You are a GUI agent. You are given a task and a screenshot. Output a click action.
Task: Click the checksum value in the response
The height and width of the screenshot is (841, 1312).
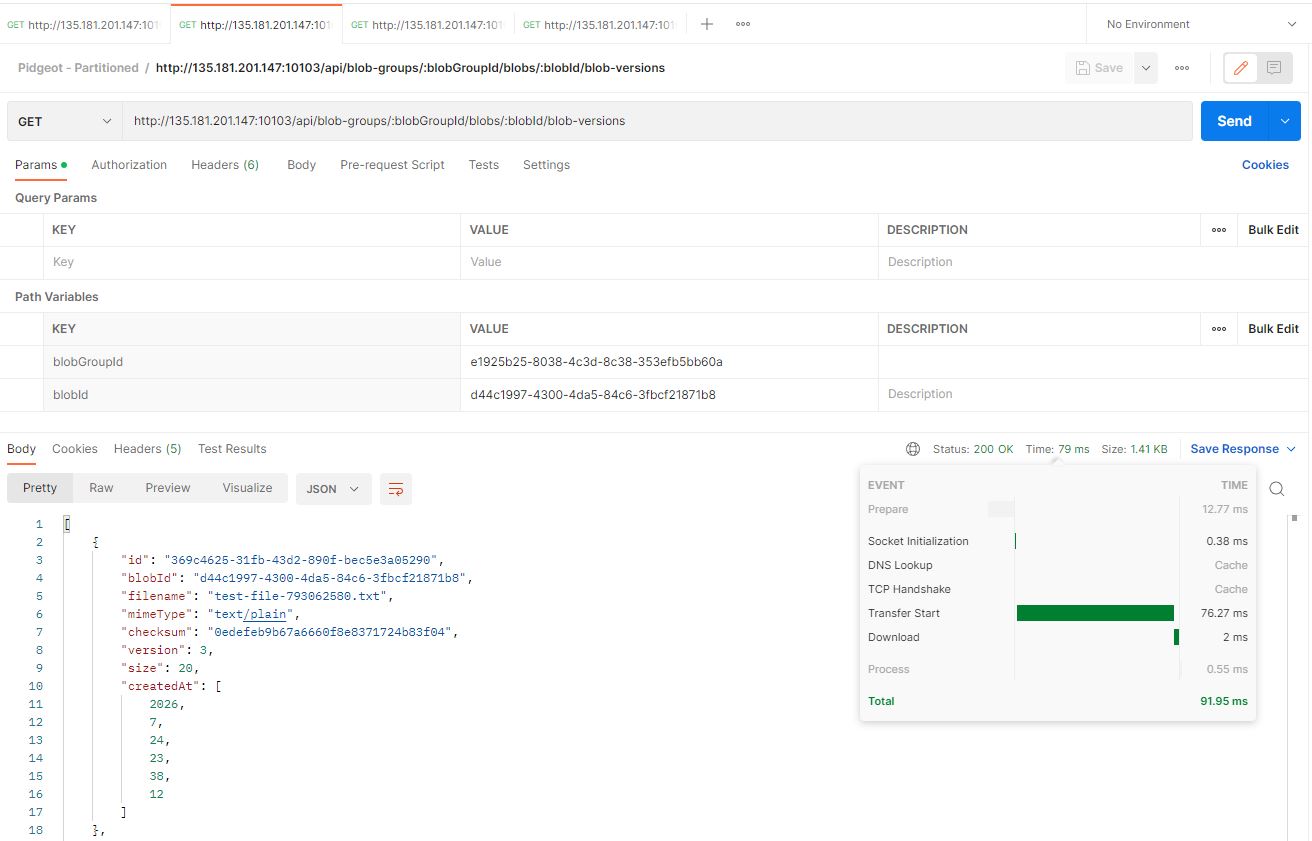pyautogui.click(x=331, y=632)
